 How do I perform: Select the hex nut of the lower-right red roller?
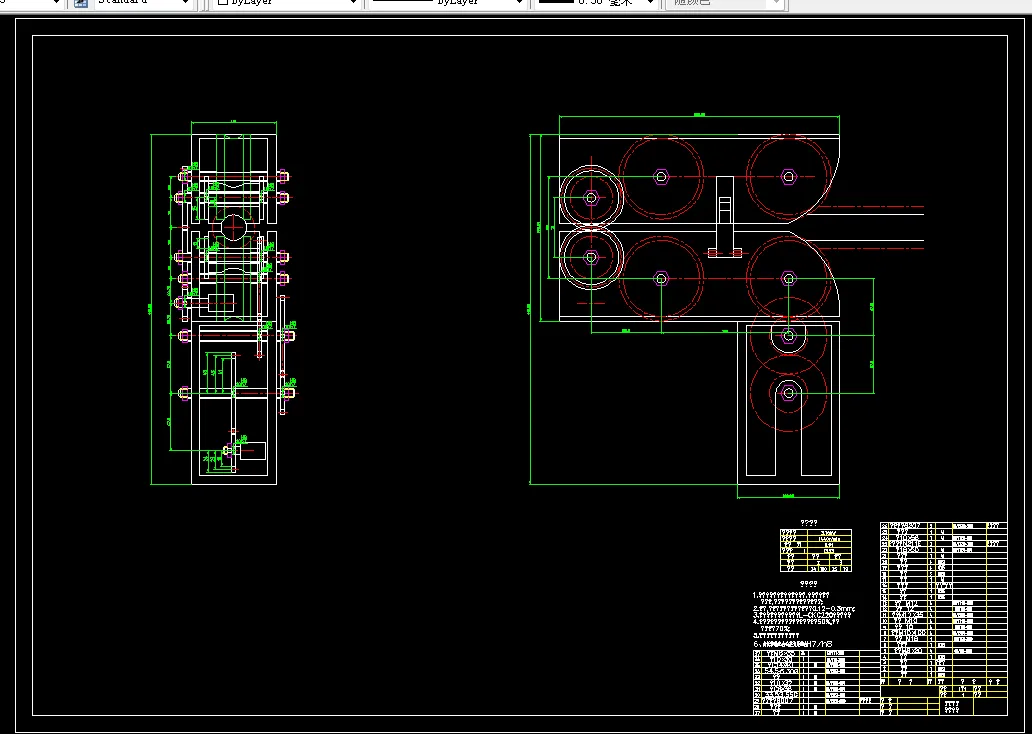(x=788, y=278)
